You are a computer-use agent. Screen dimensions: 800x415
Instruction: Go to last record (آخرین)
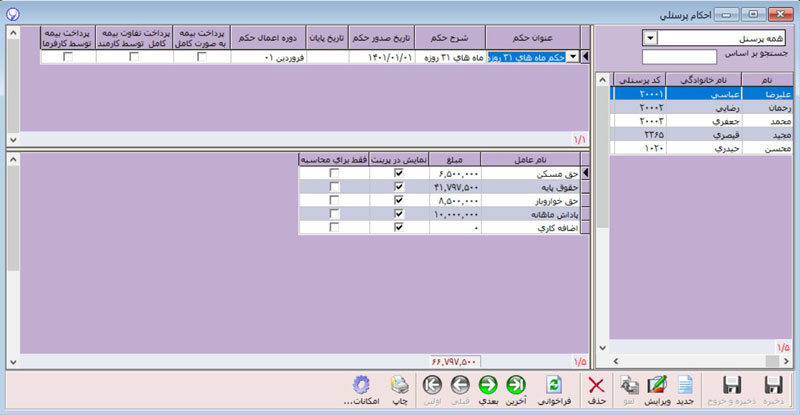pyautogui.click(x=516, y=387)
